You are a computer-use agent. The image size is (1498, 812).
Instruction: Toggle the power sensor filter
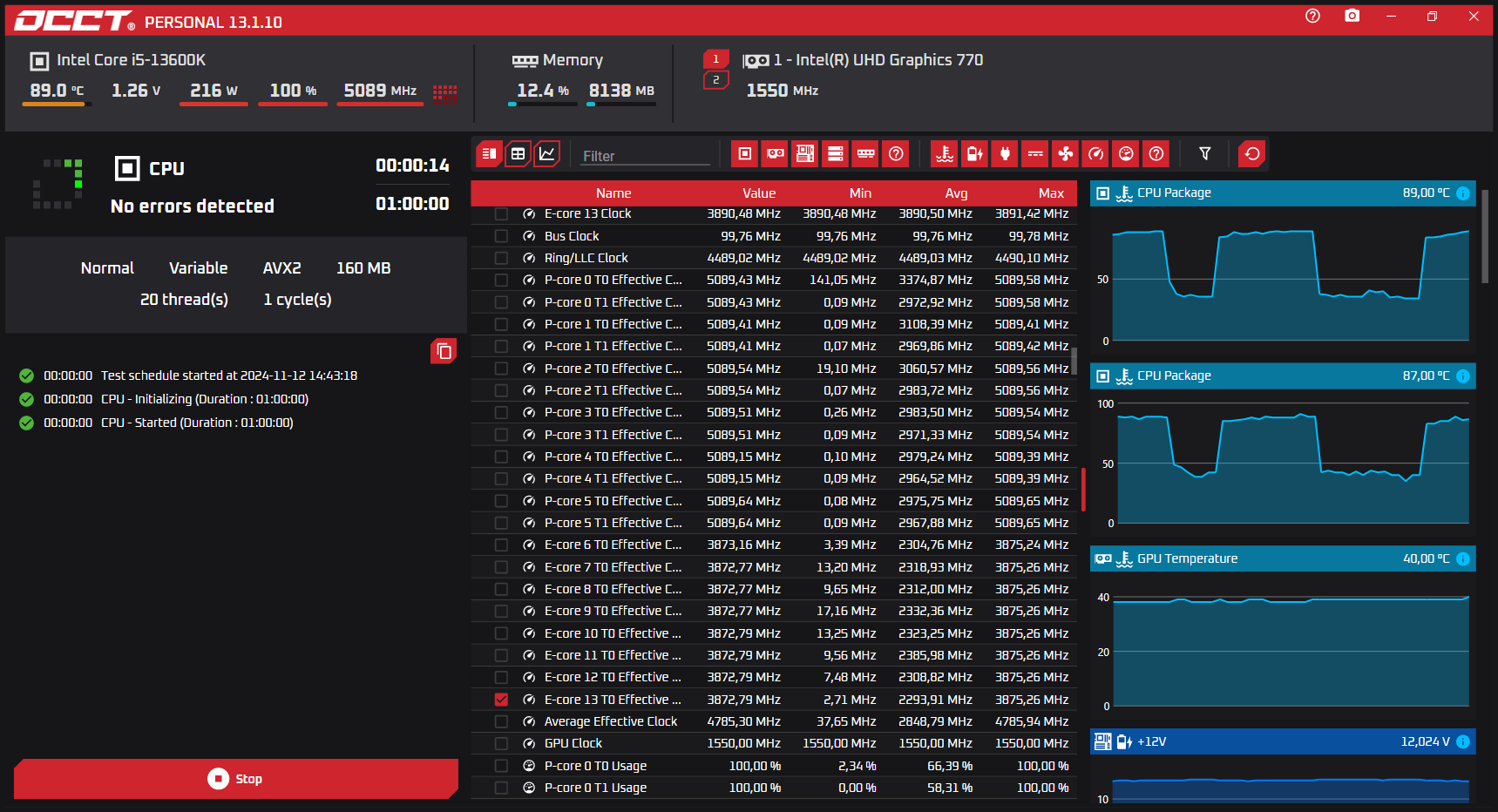pyautogui.click(x=1005, y=154)
